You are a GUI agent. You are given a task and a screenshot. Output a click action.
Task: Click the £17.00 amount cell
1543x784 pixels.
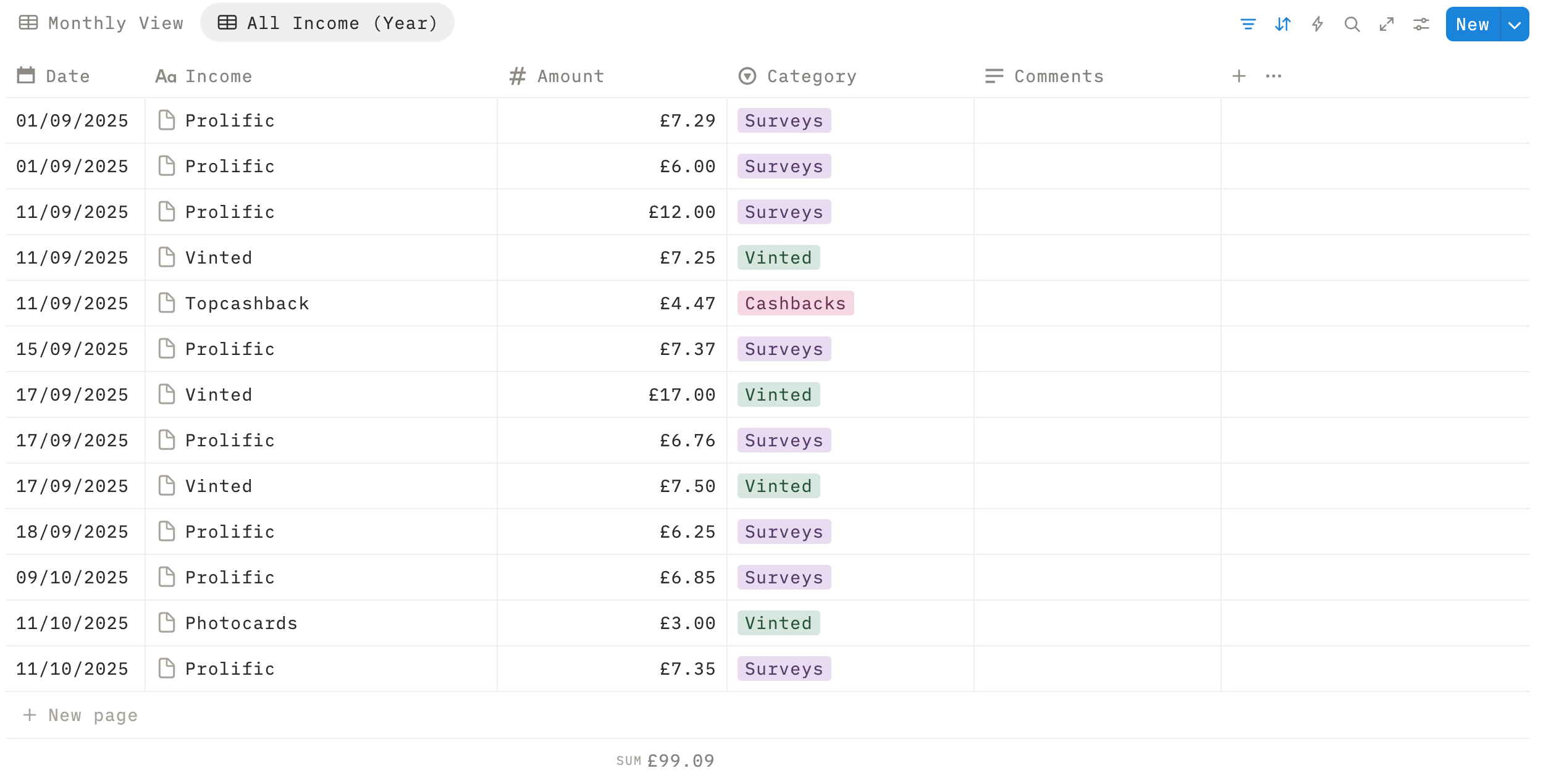[681, 394]
